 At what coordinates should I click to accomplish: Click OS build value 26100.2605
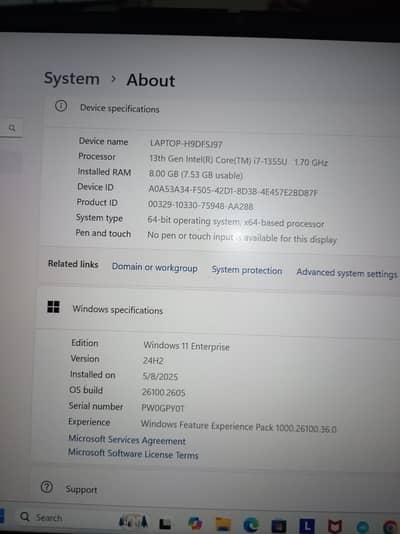point(163,392)
